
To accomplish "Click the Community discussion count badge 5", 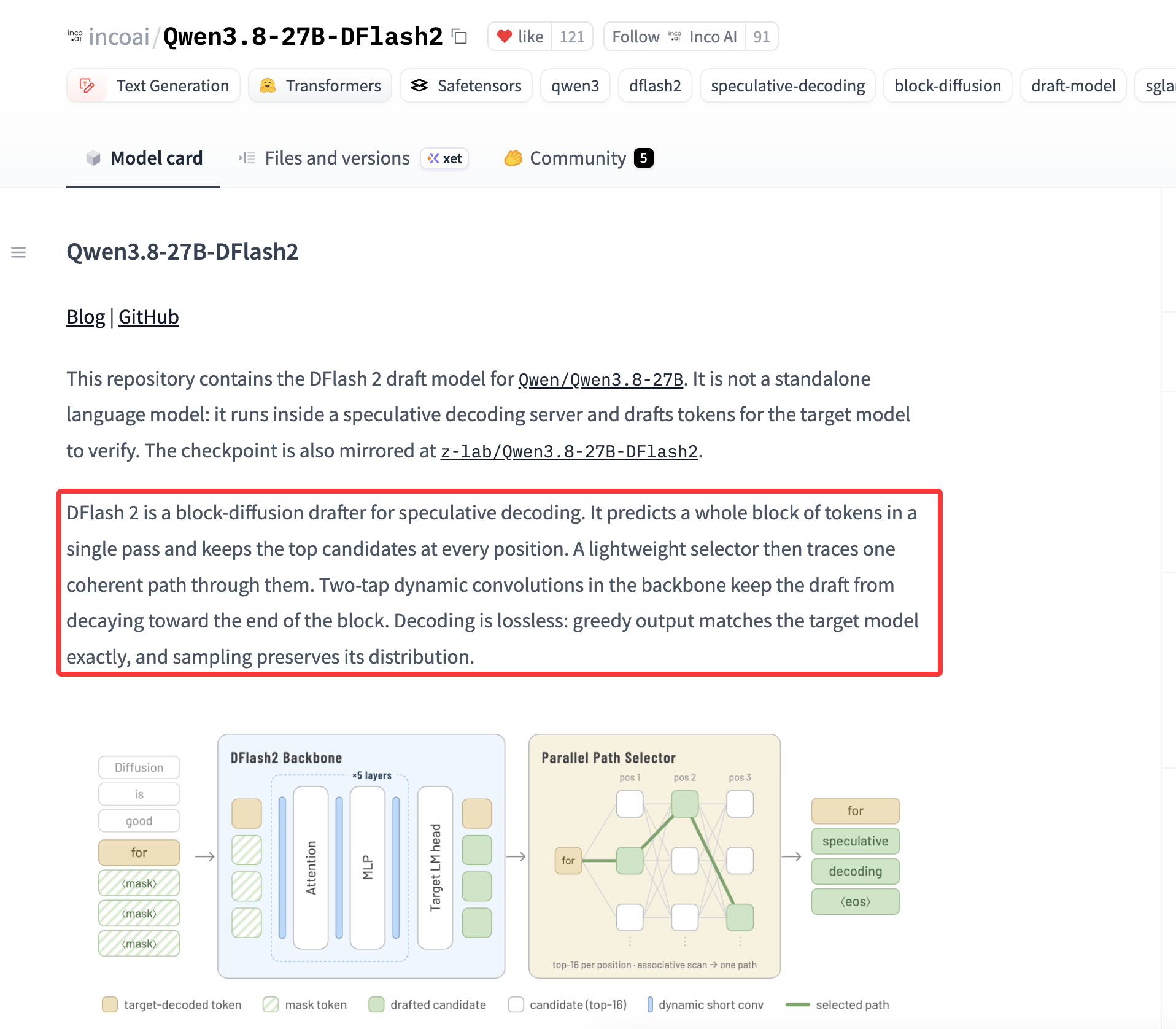I will click(643, 158).
